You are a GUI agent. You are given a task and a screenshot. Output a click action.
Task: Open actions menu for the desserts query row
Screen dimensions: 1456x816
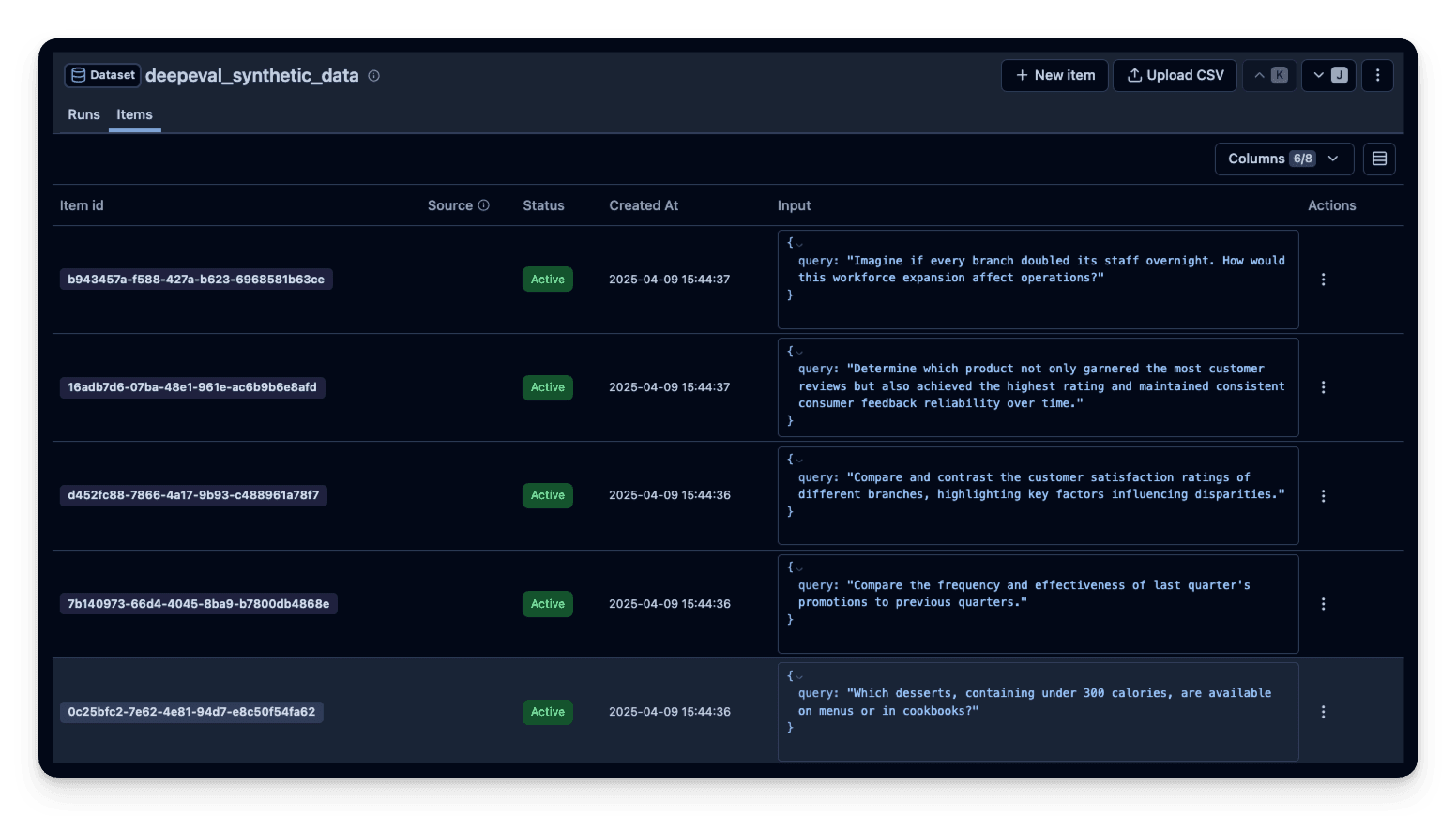tap(1323, 712)
